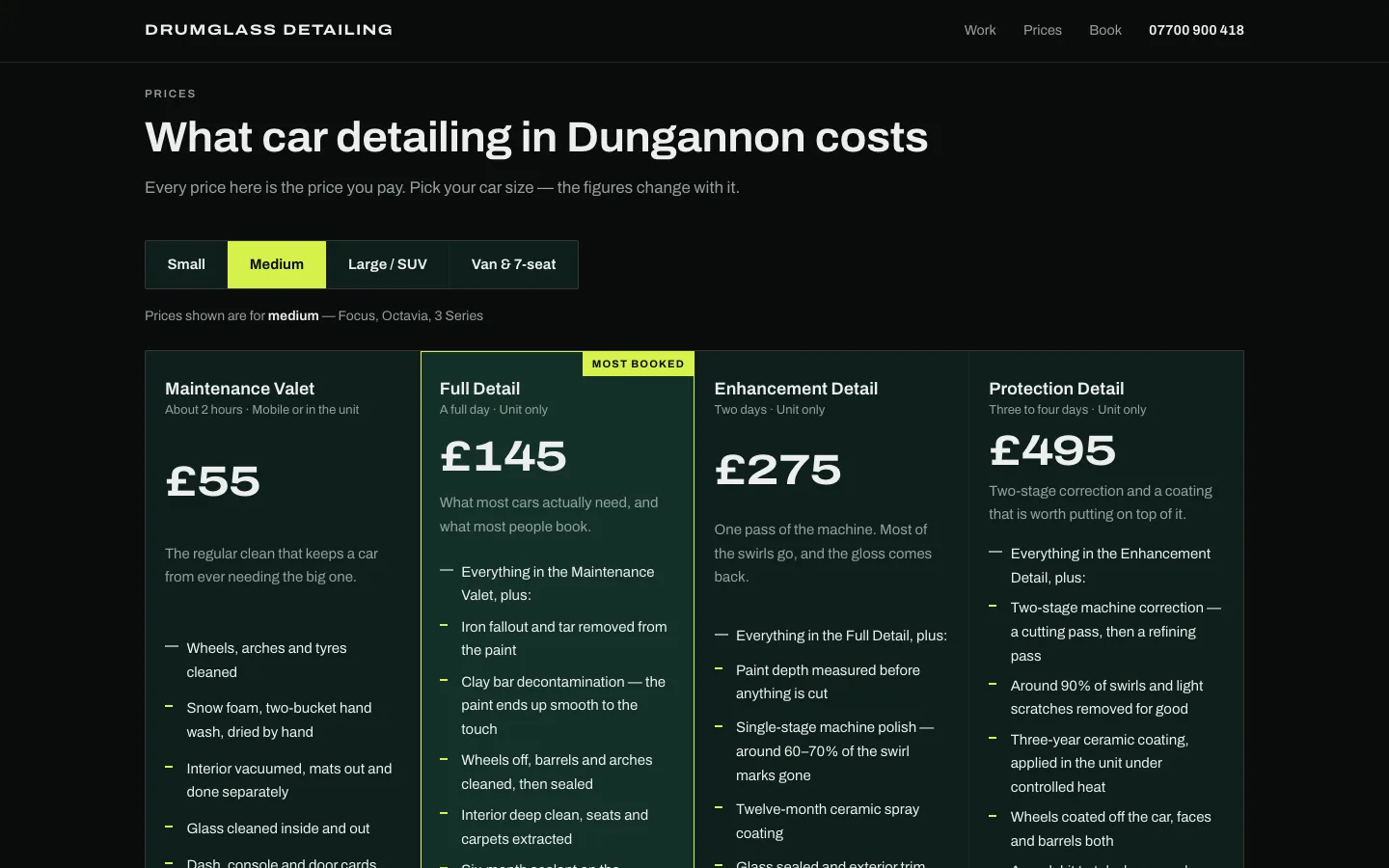Click 'Two days · Unit only' subtitle

tap(770, 410)
